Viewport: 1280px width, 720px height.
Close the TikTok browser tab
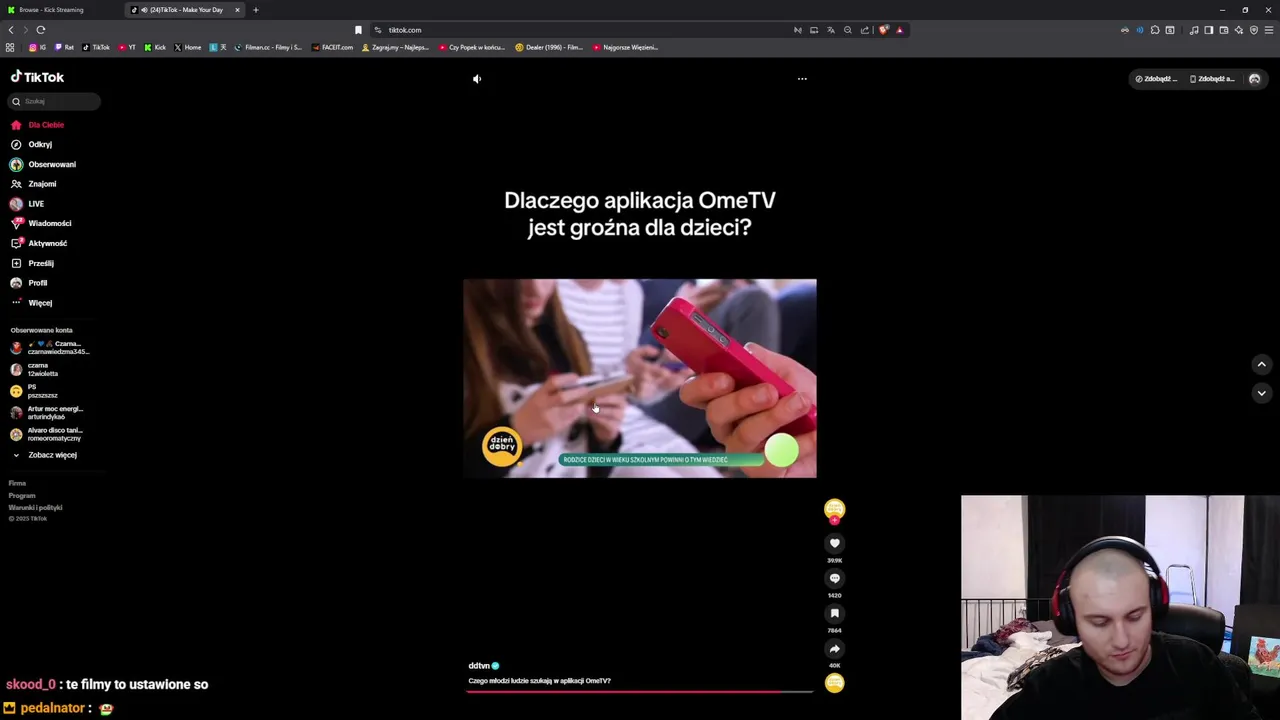[237, 10]
